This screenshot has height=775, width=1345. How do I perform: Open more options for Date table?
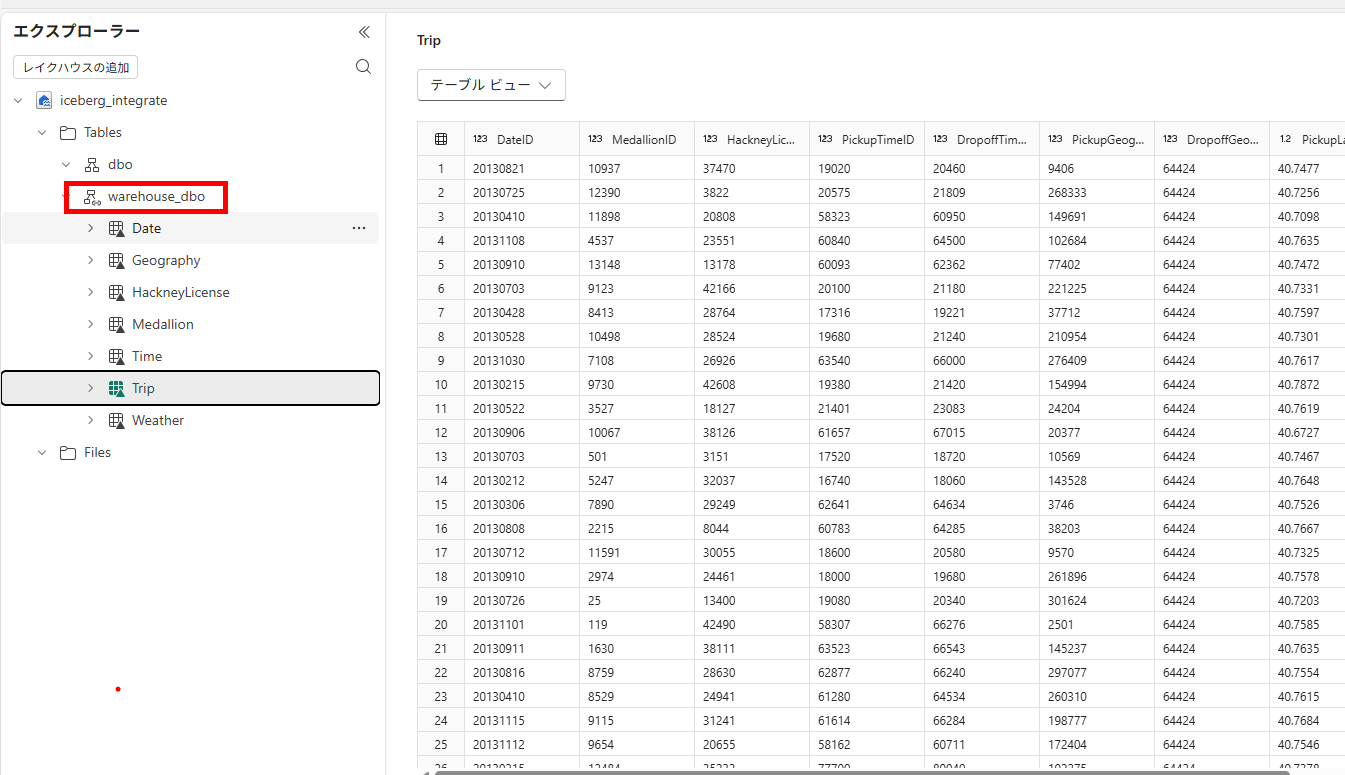[359, 228]
